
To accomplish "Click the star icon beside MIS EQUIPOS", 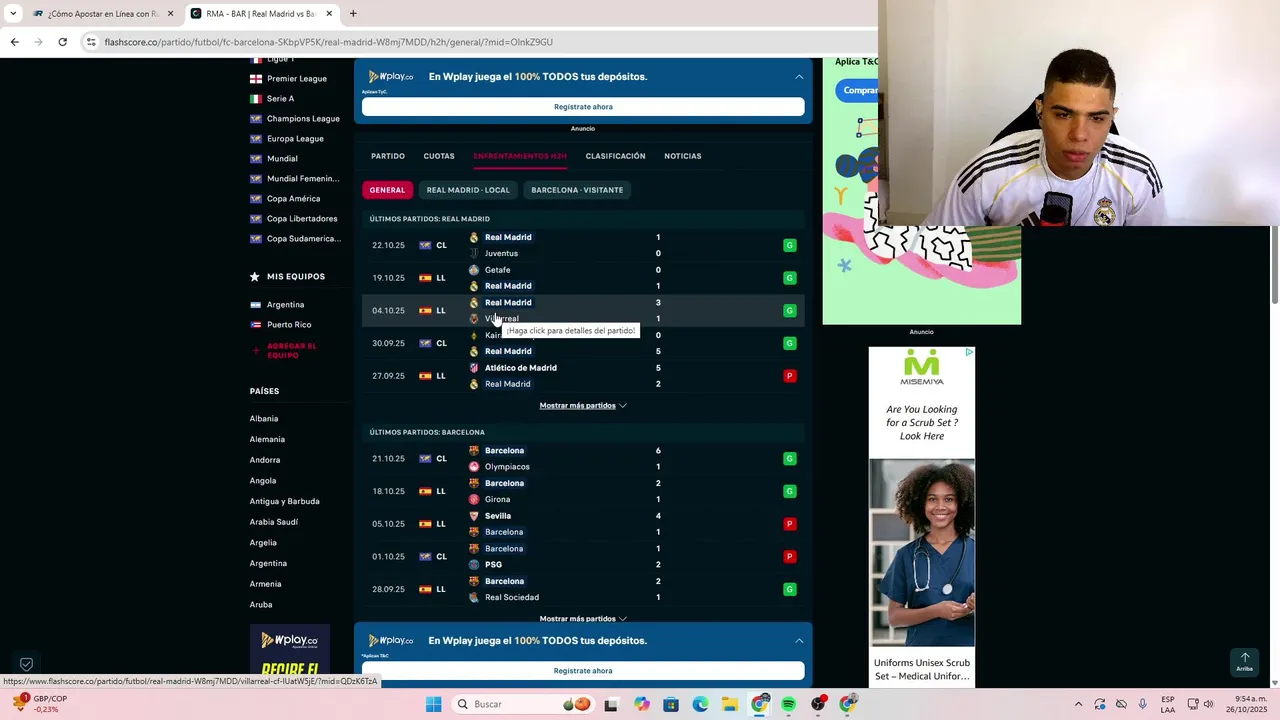I will (x=255, y=276).
